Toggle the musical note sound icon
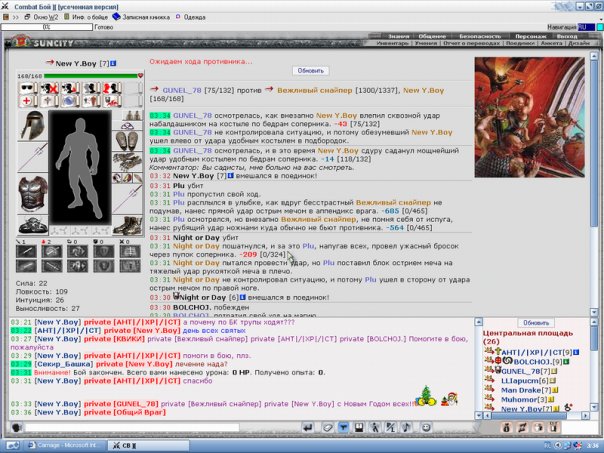The width and height of the screenshot is (604, 453). 406,427
